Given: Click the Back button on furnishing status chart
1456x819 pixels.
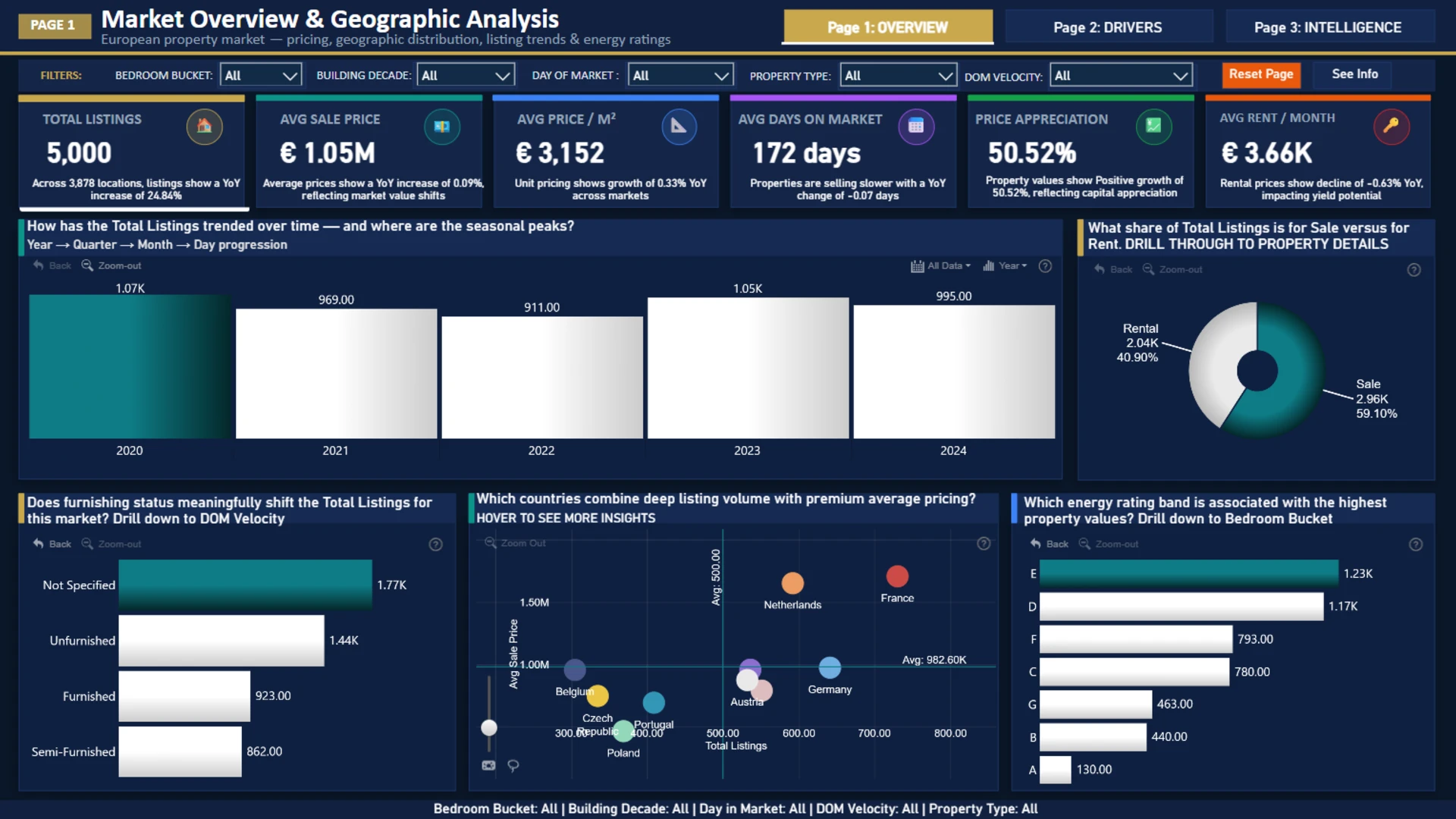Looking at the screenshot, I should coord(52,544).
